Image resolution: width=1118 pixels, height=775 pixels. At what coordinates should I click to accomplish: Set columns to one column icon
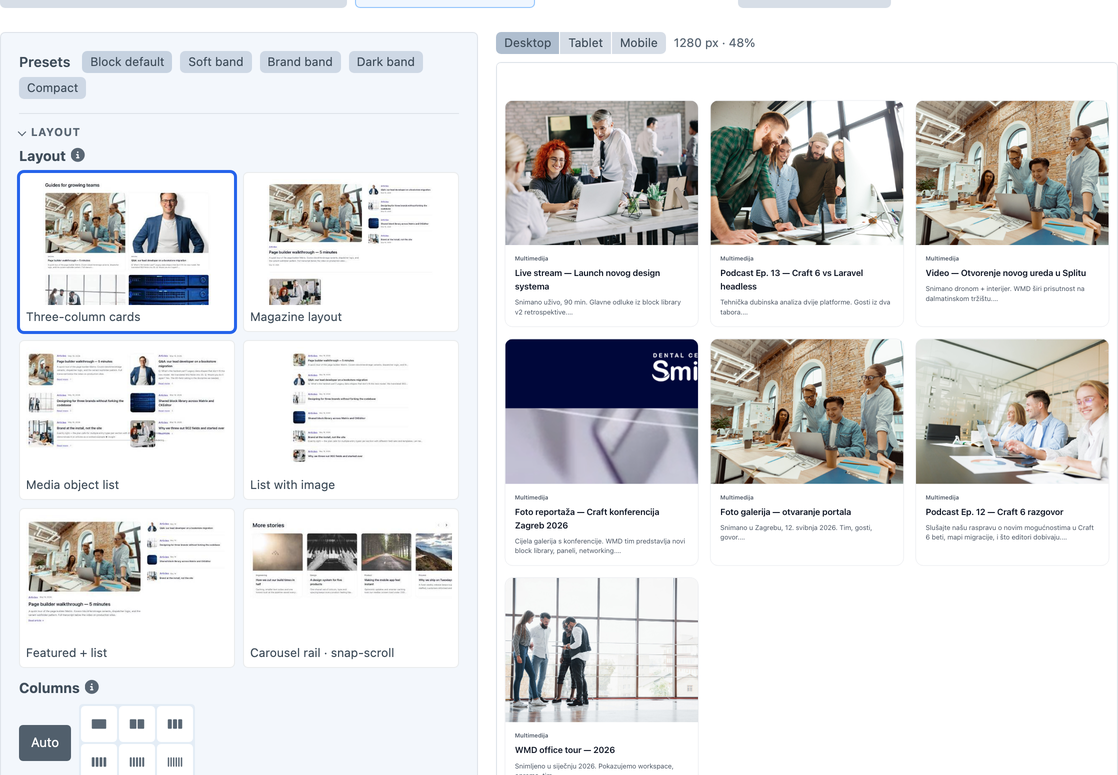pos(99,724)
